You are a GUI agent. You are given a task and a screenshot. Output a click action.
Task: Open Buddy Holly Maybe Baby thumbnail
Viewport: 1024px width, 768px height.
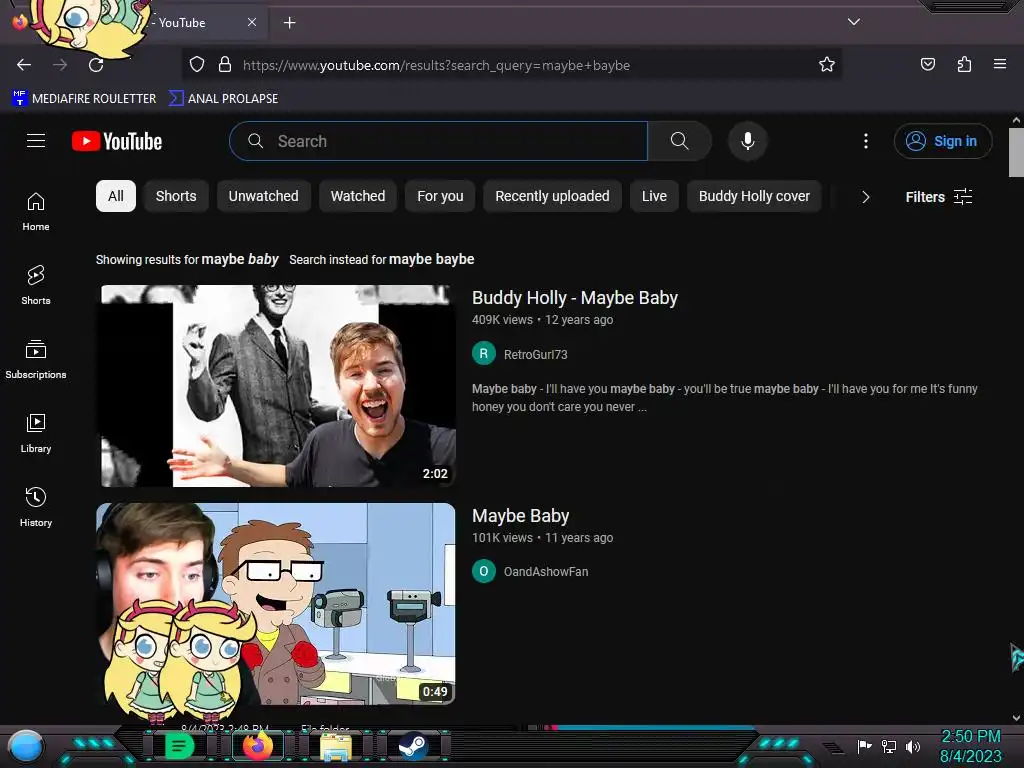point(278,385)
